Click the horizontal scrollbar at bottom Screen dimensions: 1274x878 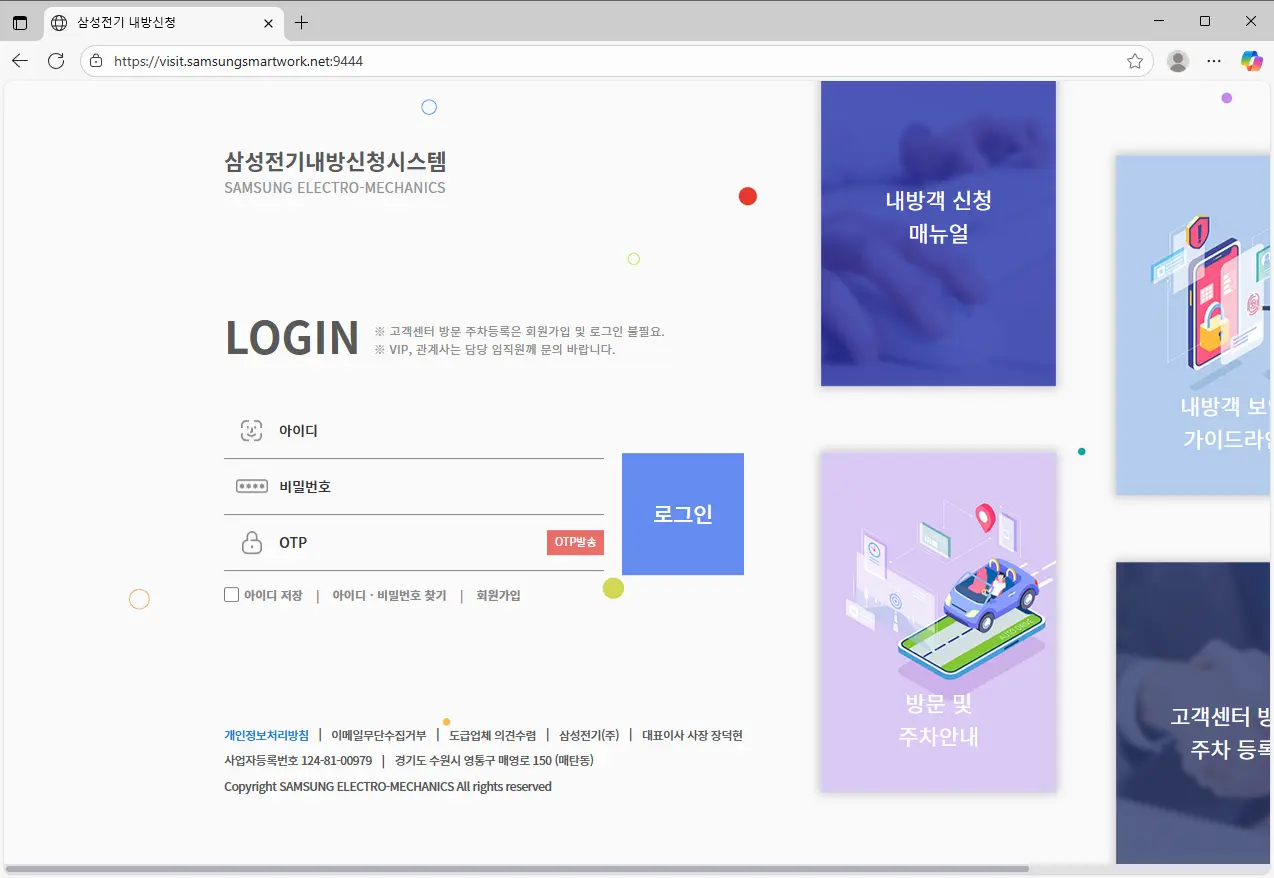[517, 869]
